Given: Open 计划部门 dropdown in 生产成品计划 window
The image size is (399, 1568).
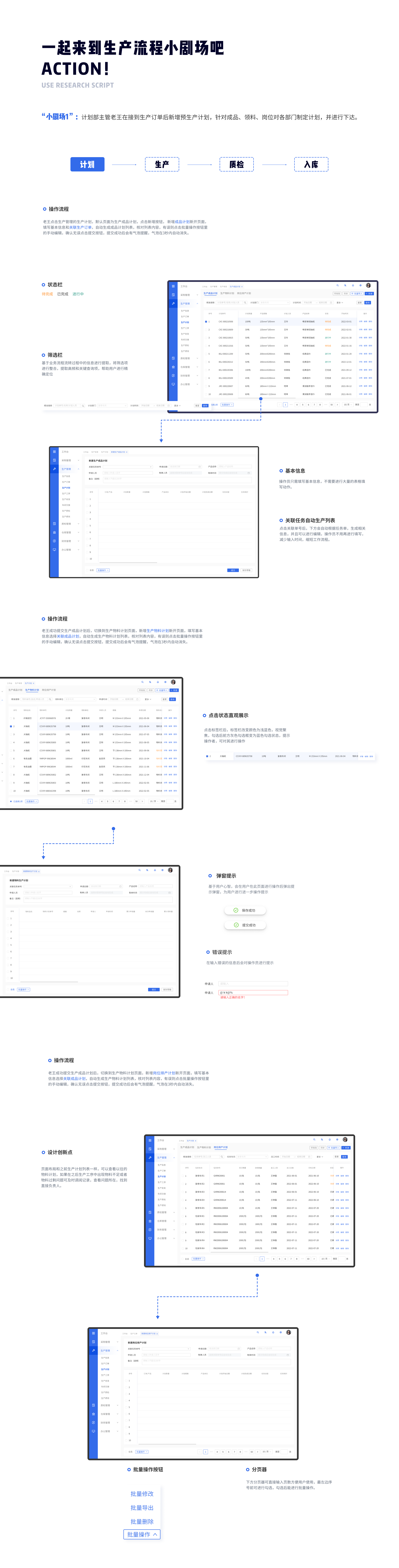Looking at the screenshot, I should click(275, 302).
